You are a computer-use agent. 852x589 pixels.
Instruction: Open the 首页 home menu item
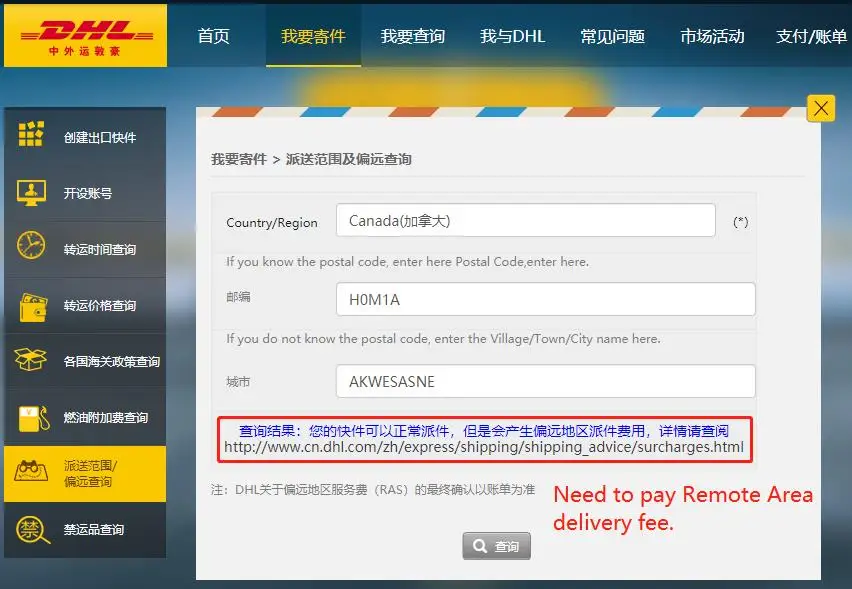pos(214,36)
